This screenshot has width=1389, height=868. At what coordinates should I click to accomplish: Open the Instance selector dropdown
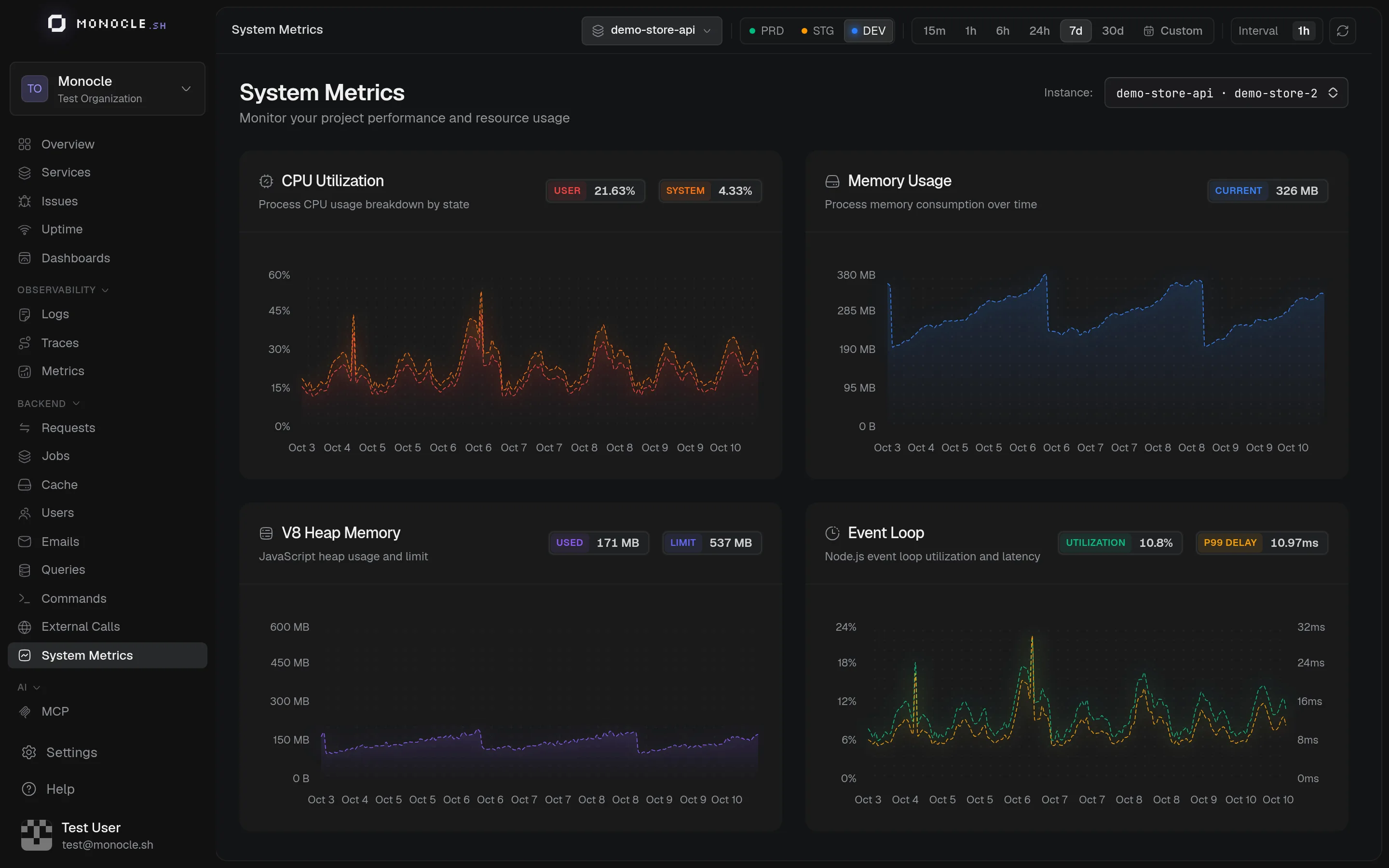coord(1226,93)
